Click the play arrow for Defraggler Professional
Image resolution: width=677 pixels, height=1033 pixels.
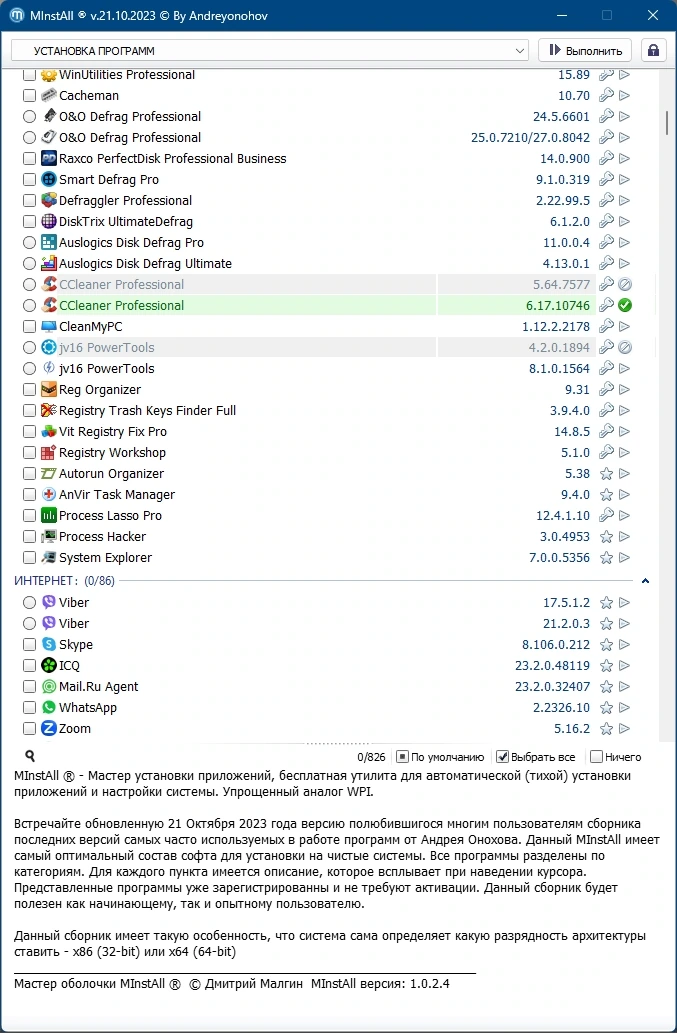(x=624, y=200)
